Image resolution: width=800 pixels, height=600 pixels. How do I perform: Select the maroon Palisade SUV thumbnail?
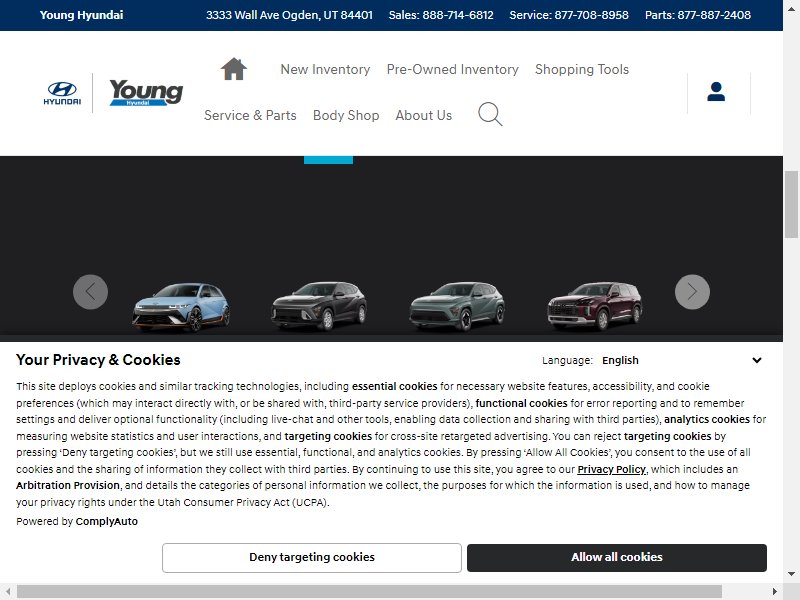tap(595, 306)
